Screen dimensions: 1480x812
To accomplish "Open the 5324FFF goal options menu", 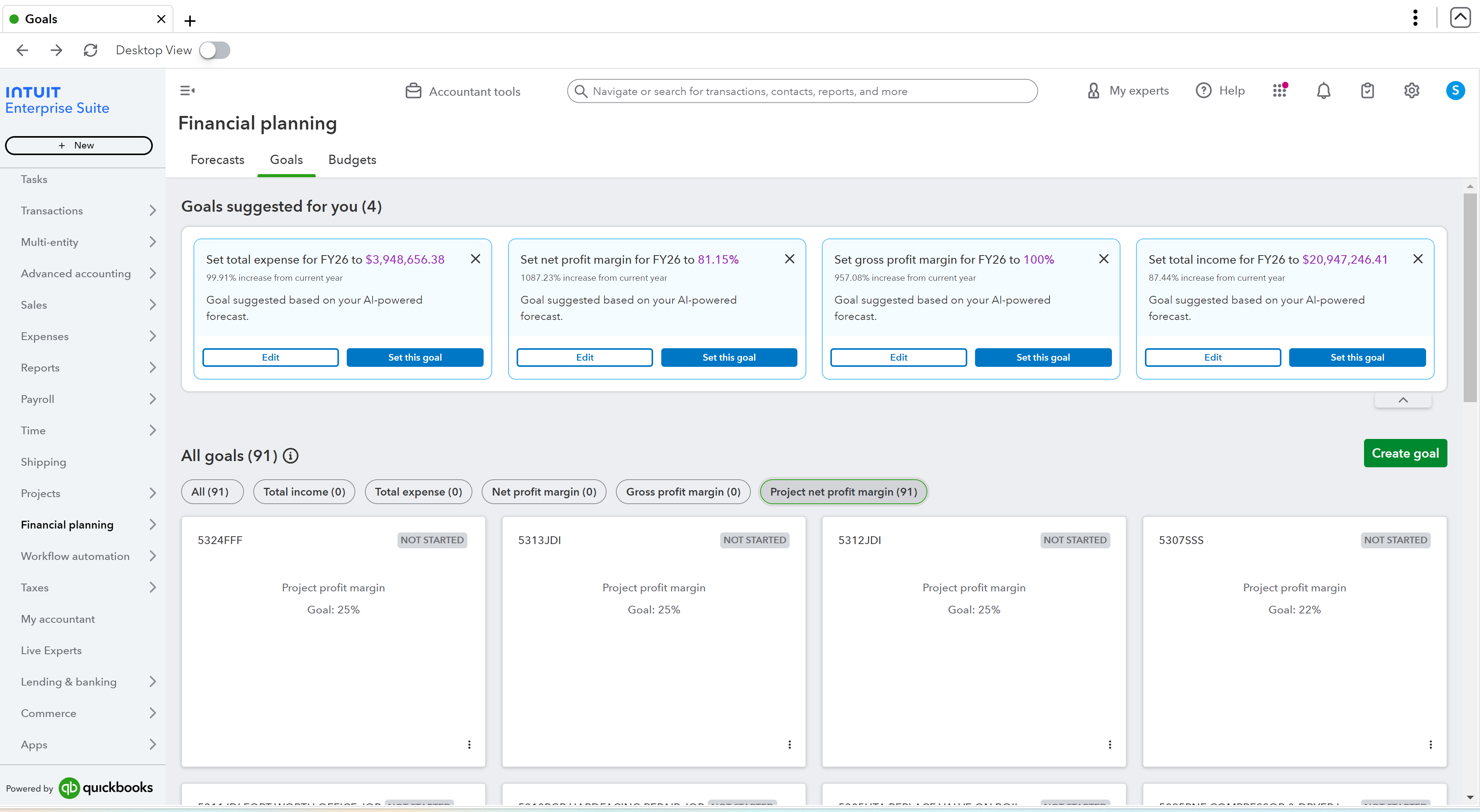I will click(x=469, y=744).
